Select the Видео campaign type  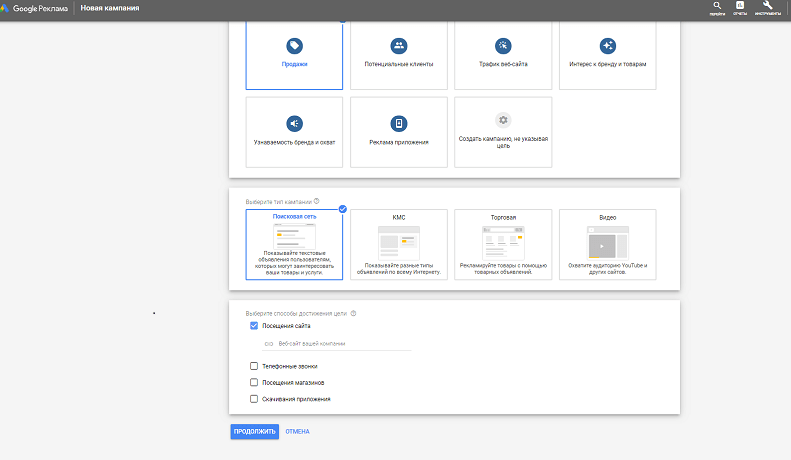click(607, 245)
